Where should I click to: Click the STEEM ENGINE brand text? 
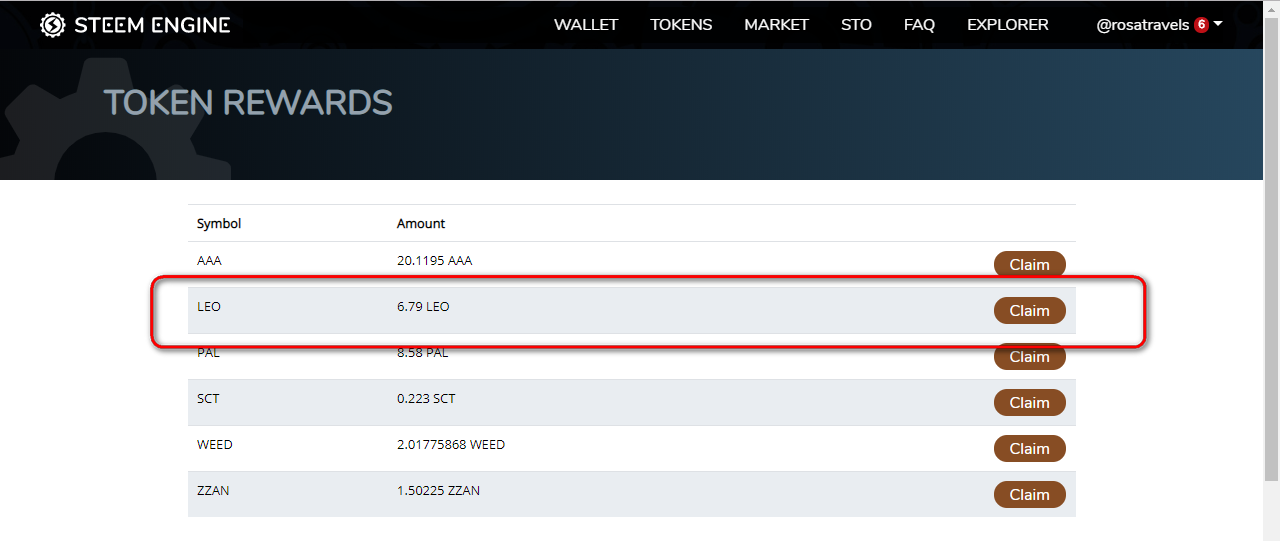[x=152, y=25]
